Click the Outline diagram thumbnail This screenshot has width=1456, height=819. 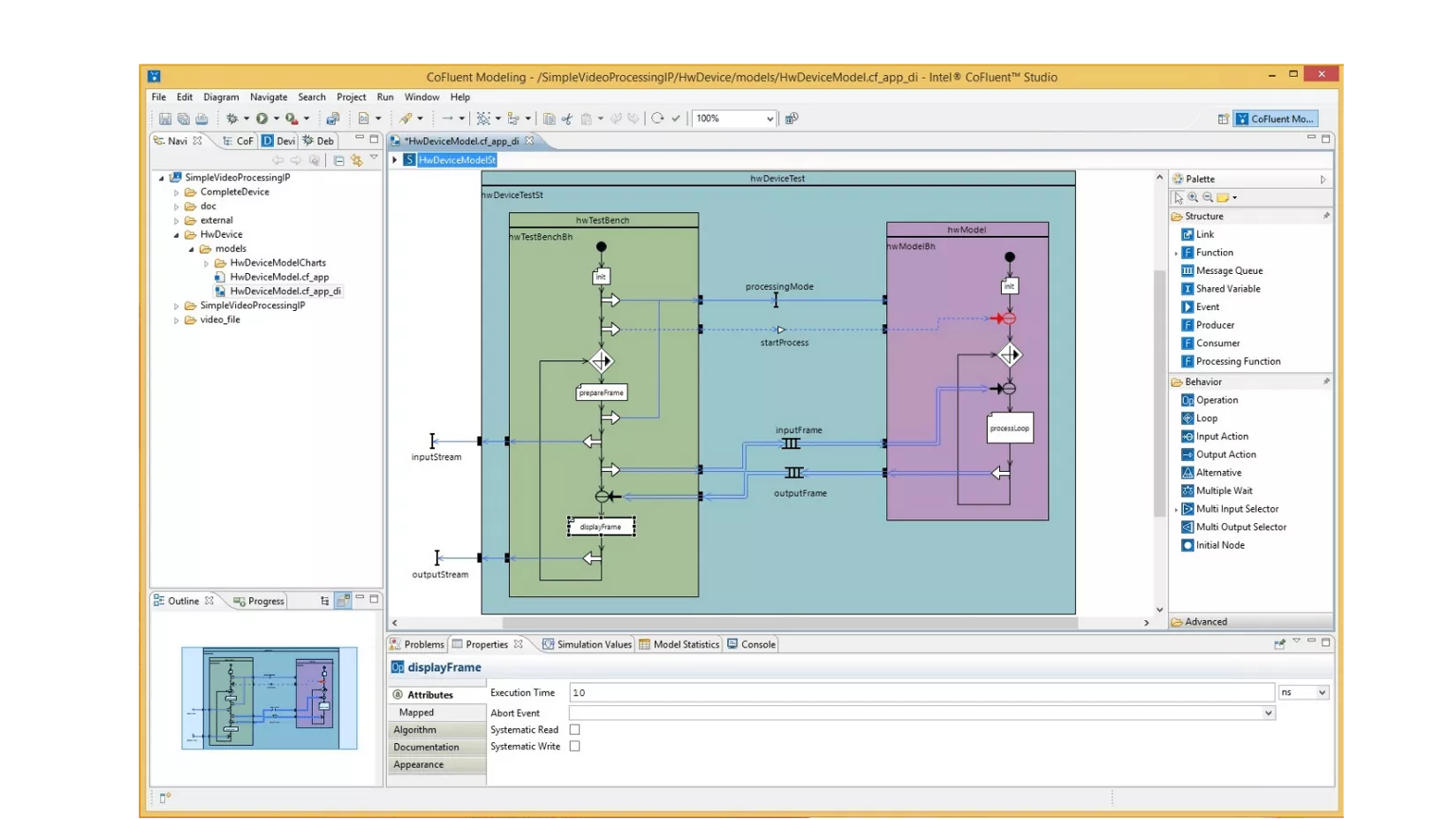(269, 698)
